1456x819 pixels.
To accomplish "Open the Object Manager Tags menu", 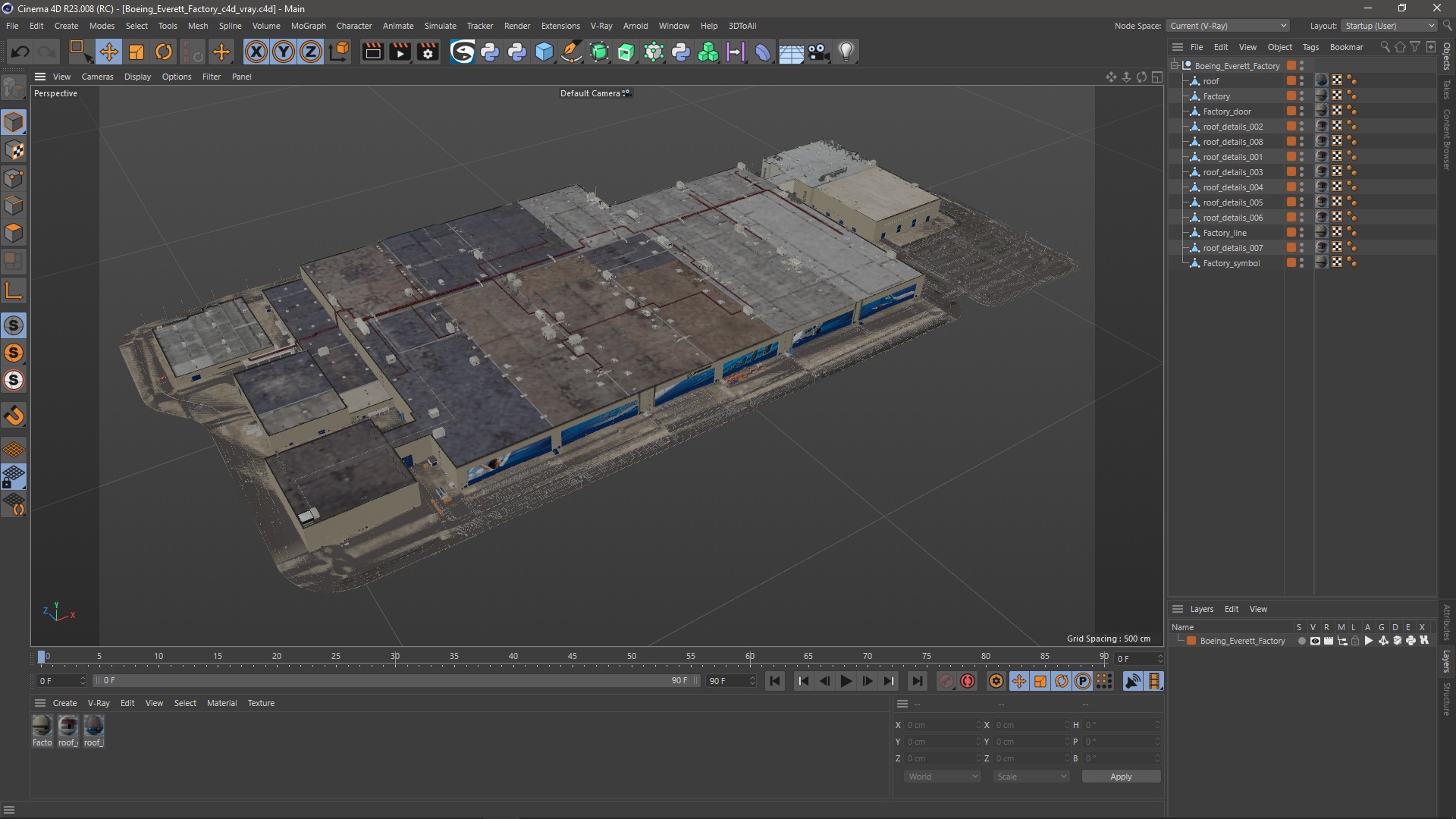I will tap(1310, 47).
